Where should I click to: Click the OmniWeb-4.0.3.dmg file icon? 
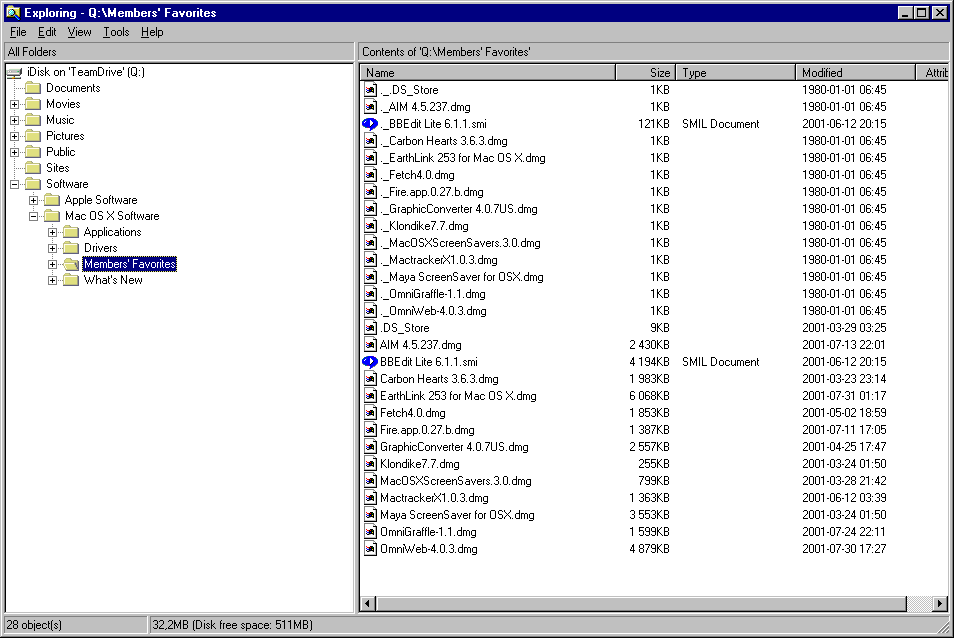(370, 549)
